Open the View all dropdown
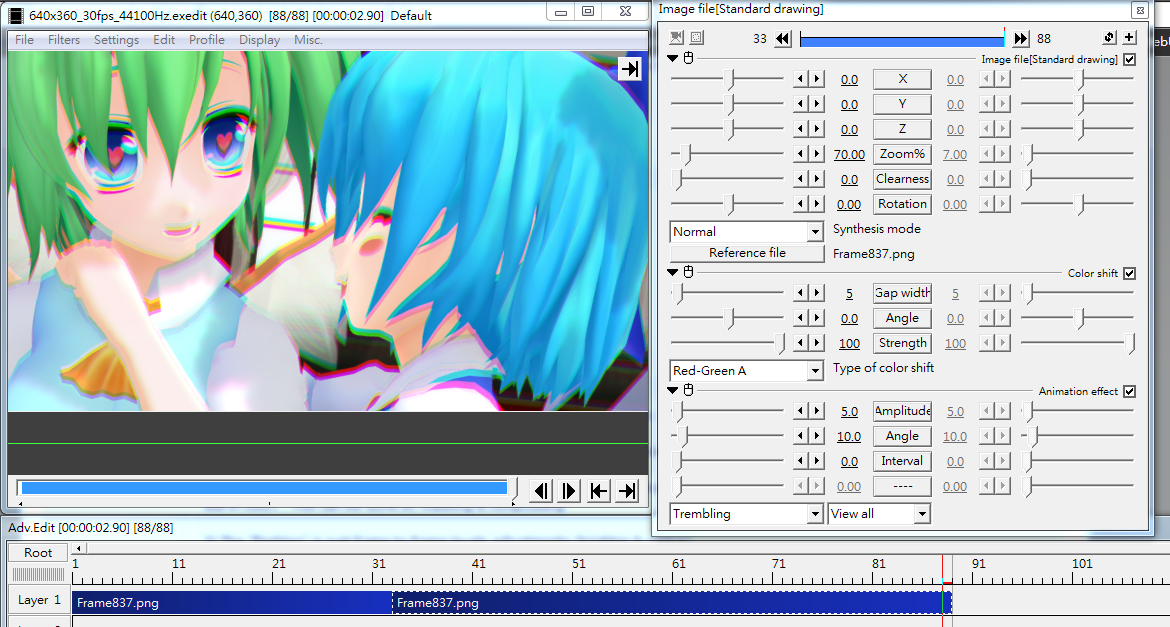Image resolution: width=1170 pixels, height=627 pixels. 879,514
